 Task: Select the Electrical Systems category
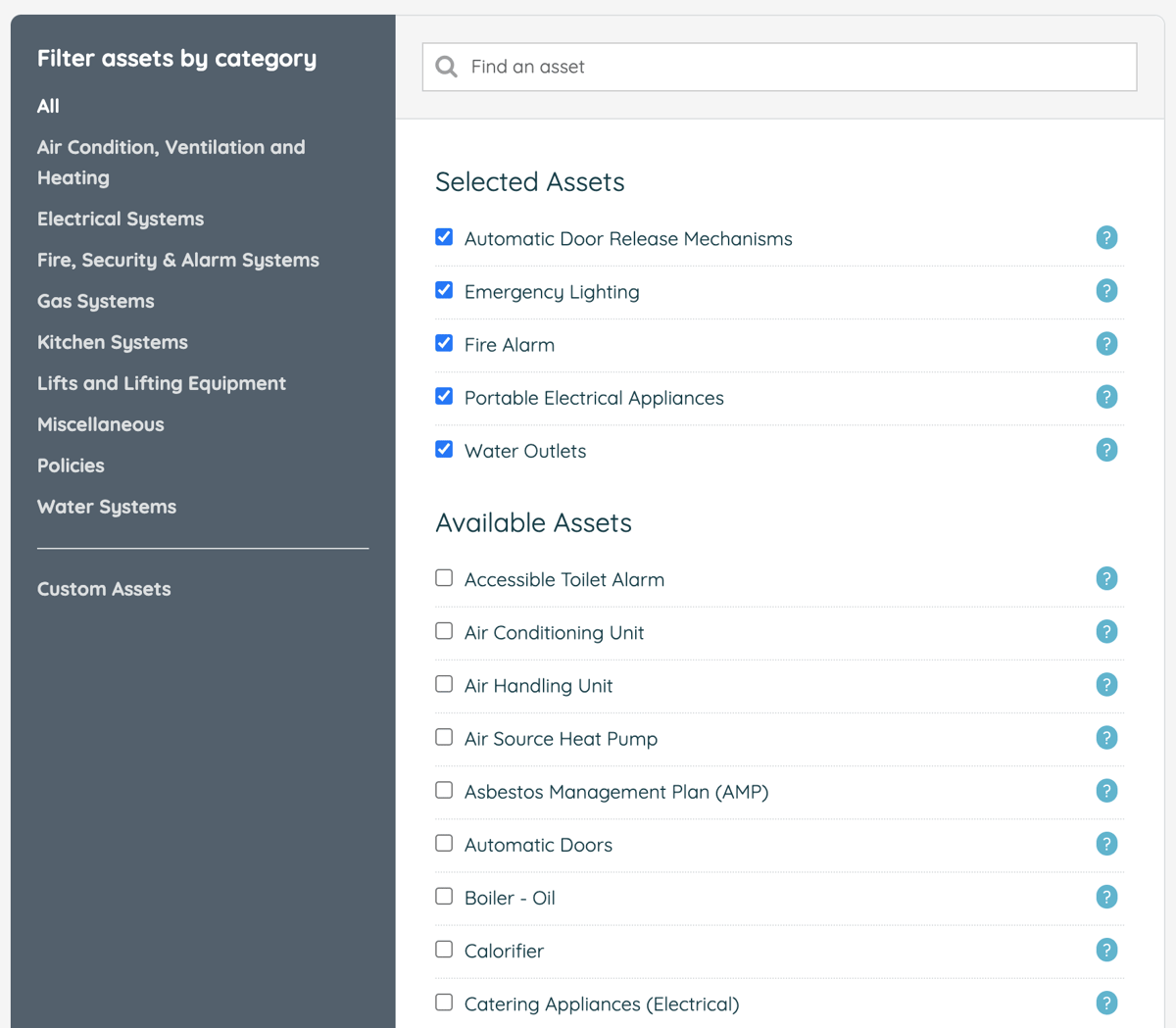pos(120,219)
